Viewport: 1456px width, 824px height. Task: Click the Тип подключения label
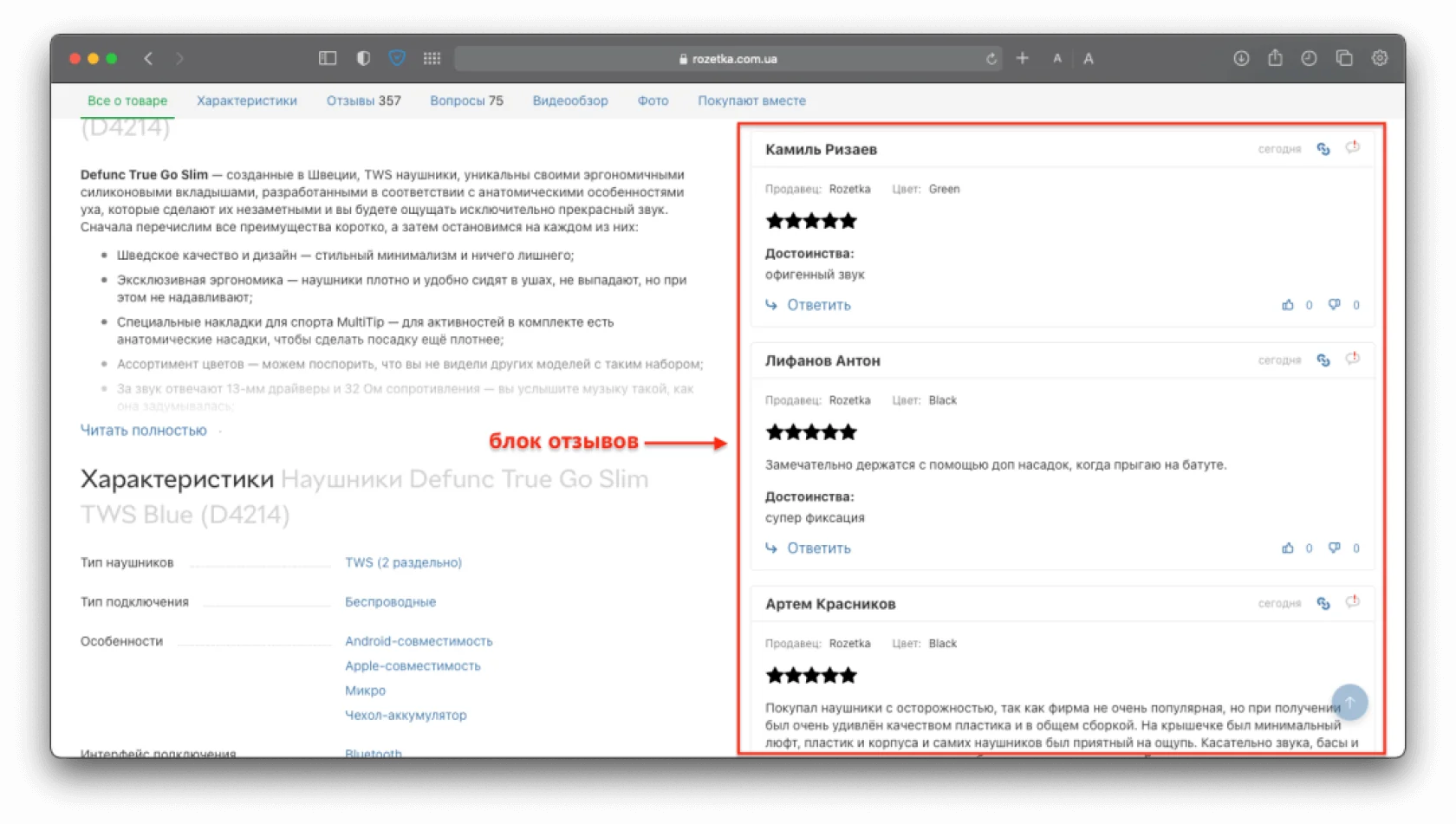(x=134, y=602)
